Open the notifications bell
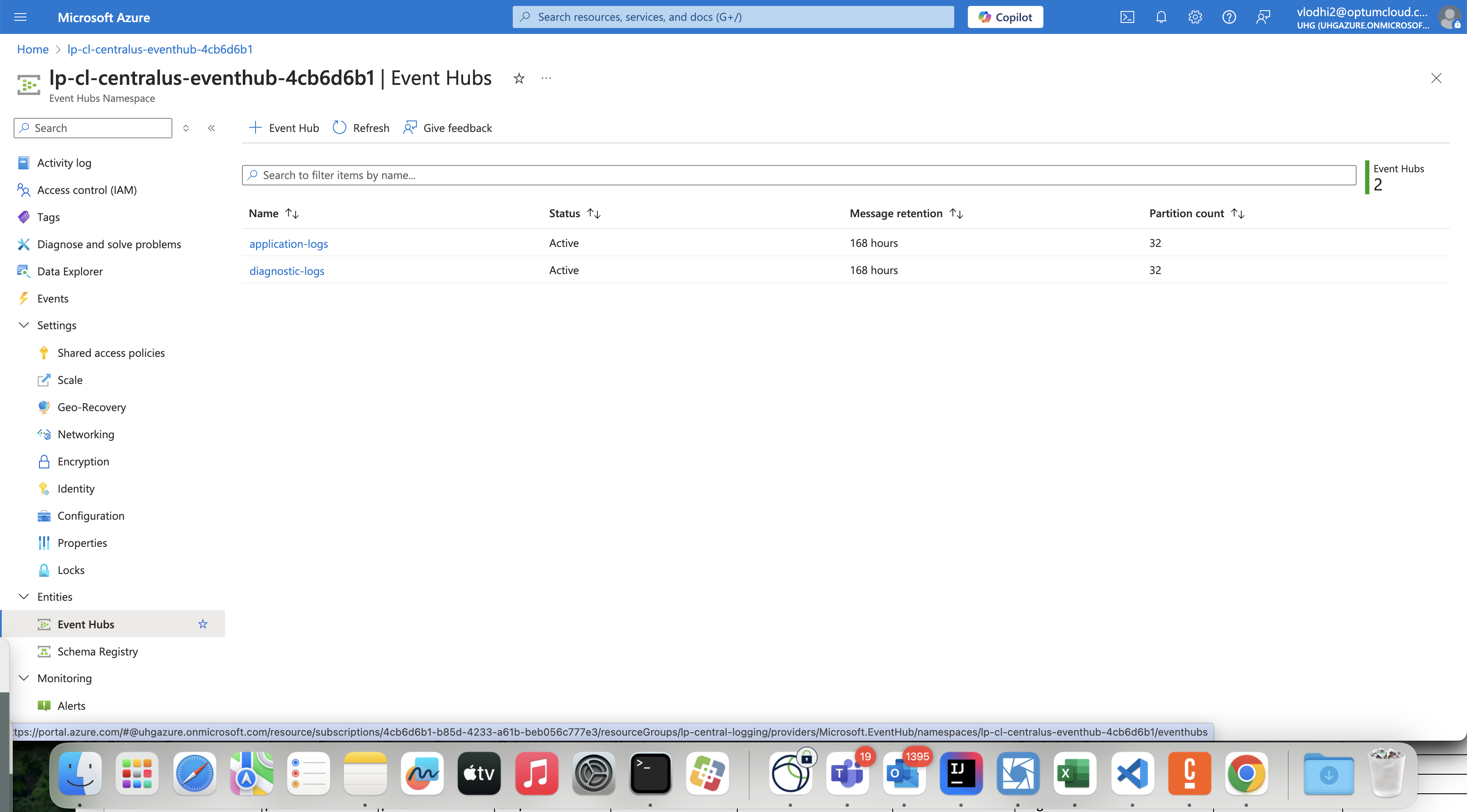The image size is (1467, 812). (x=1161, y=17)
